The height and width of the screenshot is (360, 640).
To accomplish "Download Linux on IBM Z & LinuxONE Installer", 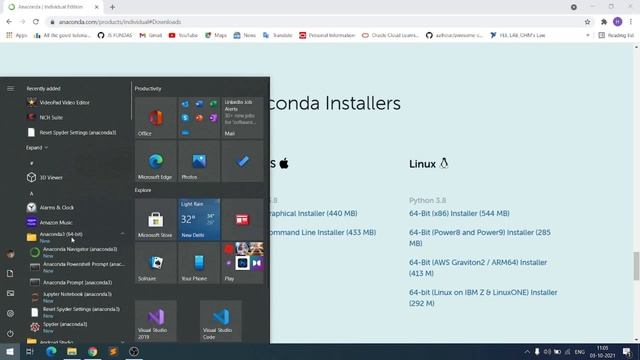I will [483, 298].
